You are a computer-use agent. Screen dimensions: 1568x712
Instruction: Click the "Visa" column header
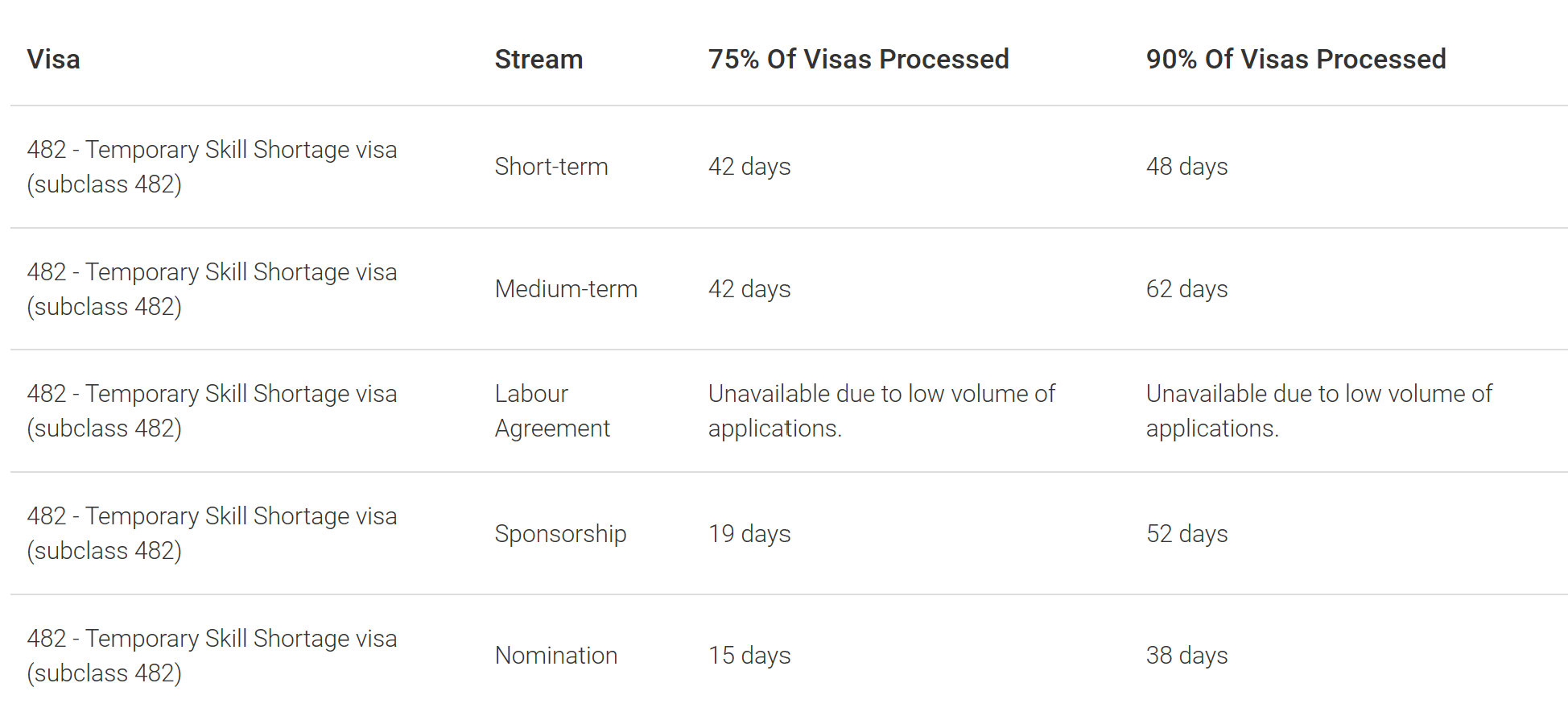pyautogui.click(x=53, y=60)
